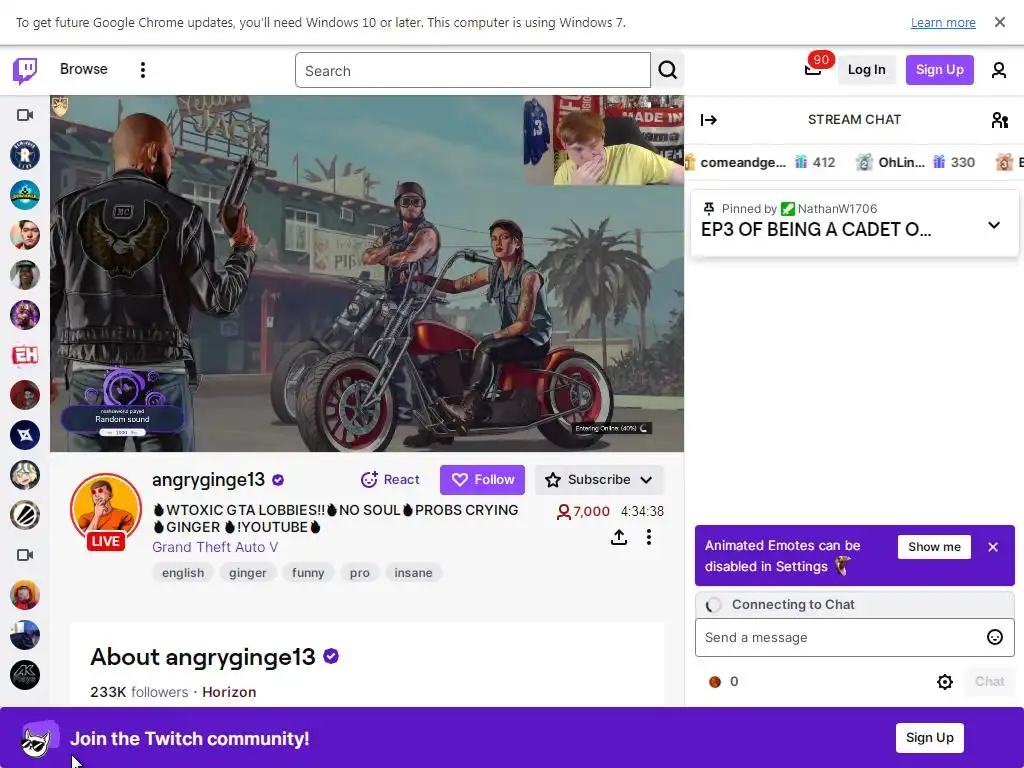Image resolution: width=1024 pixels, height=768 pixels.
Task: Open the Grand Theft Auto V category link
Action: (x=215, y=547)
